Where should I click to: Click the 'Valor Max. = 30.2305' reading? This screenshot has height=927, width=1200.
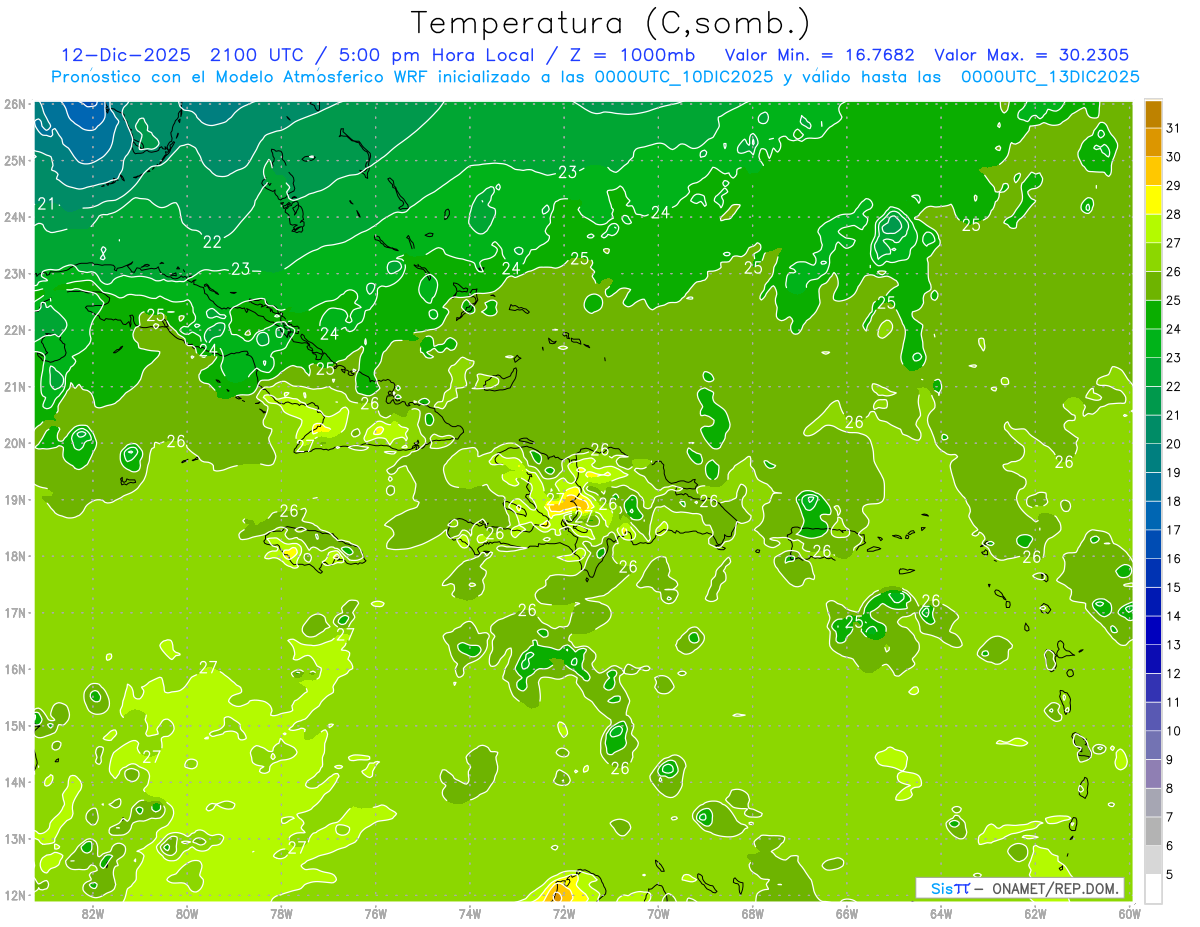click(x=1032, y=54)
